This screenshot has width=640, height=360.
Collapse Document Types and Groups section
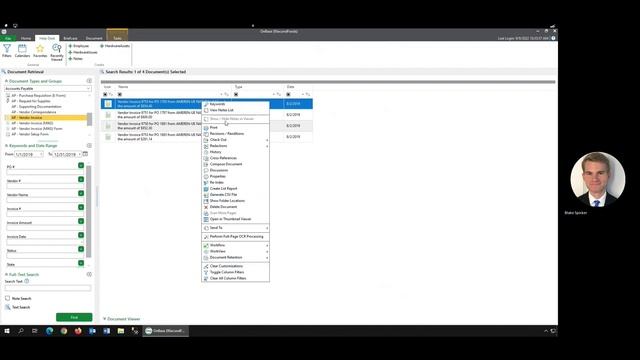(x=6, y=81)
